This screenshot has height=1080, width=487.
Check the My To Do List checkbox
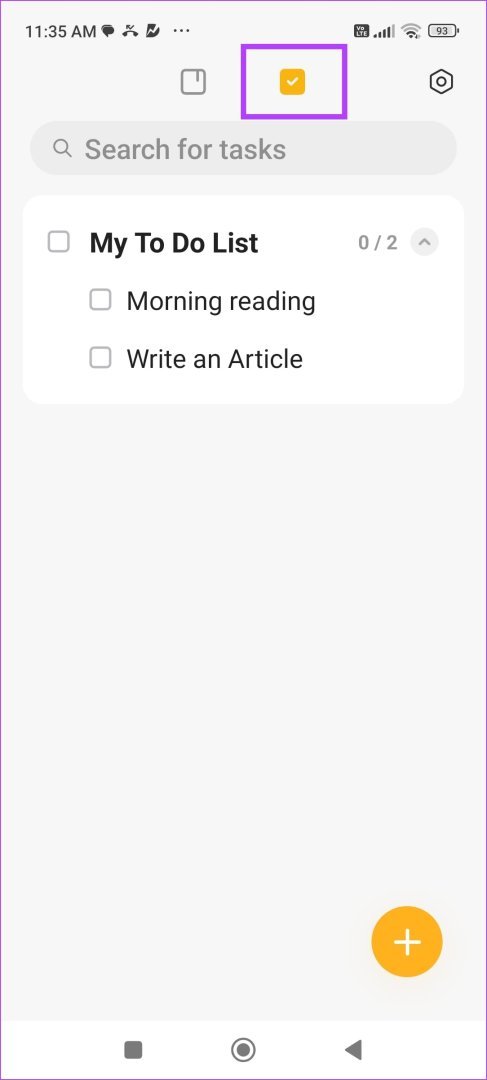[59, 242]
